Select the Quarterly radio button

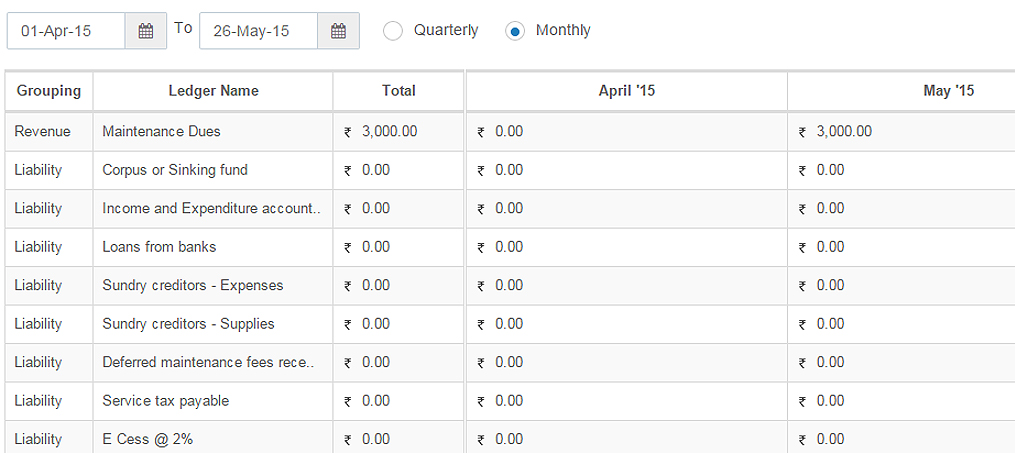(393, 31)
